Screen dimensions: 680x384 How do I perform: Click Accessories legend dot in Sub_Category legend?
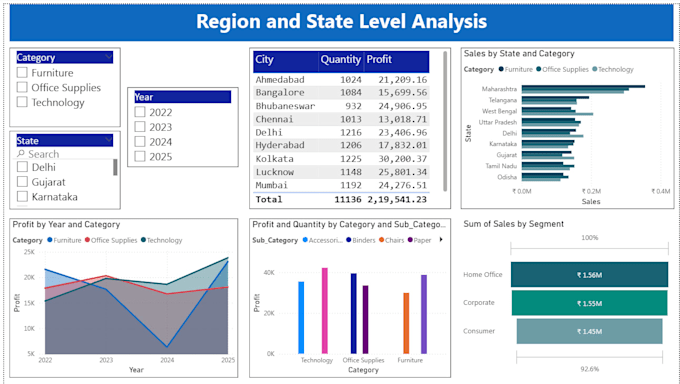(305, 240)
